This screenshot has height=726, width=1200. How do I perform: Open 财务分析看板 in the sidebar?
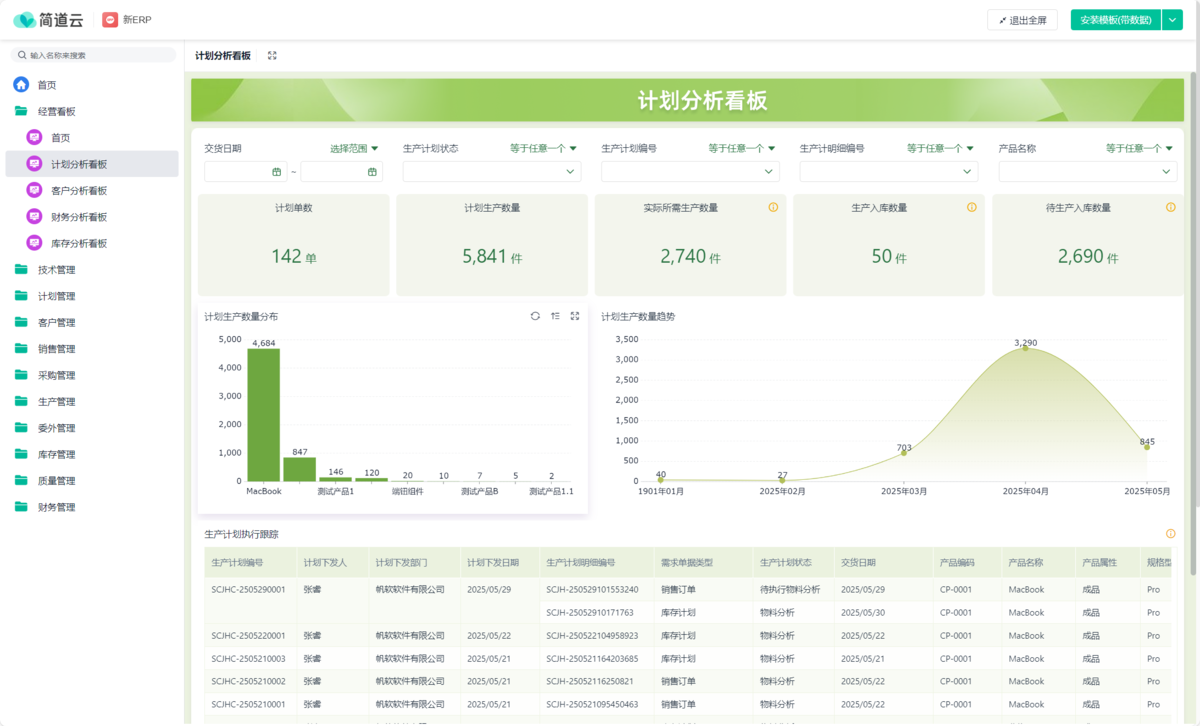(92, 217)
